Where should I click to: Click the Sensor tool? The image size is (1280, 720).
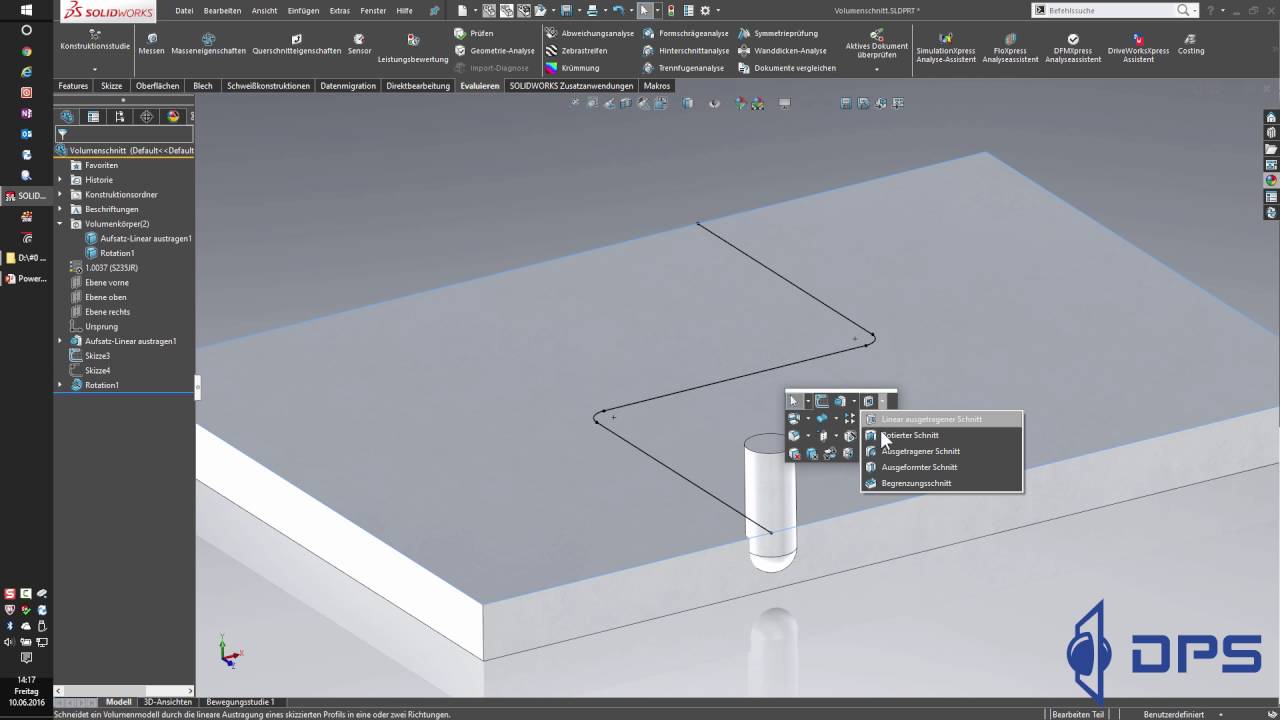tap(359, 44)
